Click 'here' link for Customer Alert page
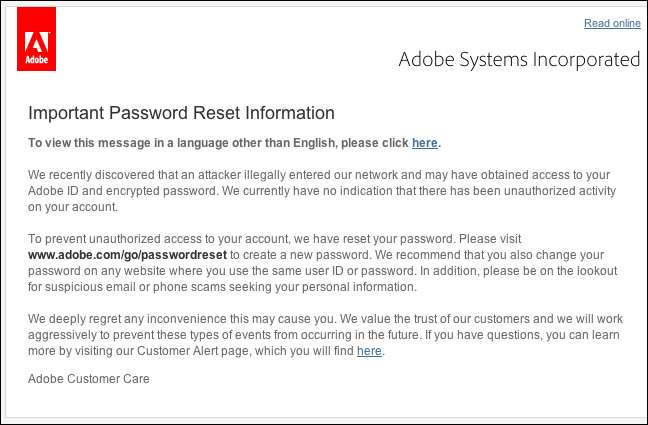 (369, 351)
